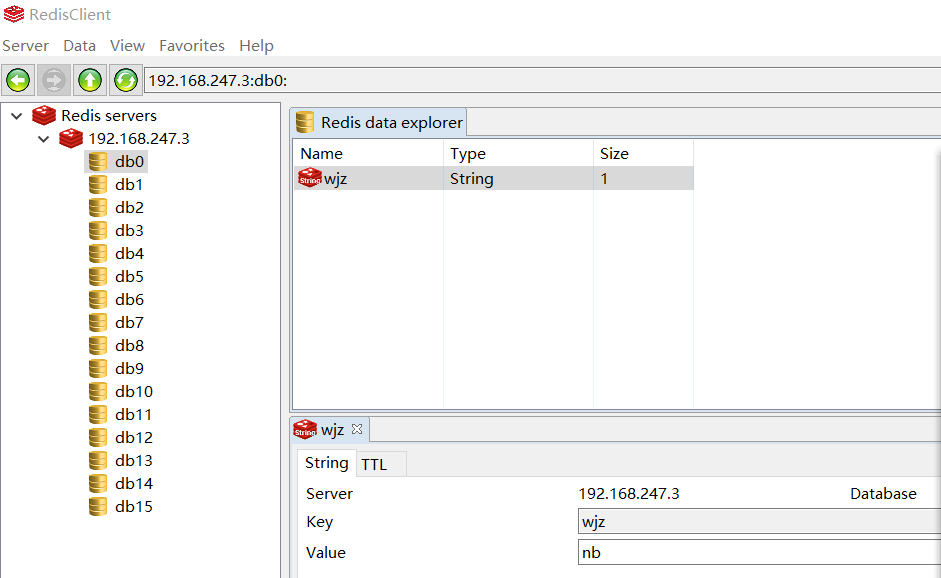Open the Help menu
This screenshot has height=578, width=941.
coord(256,46)
